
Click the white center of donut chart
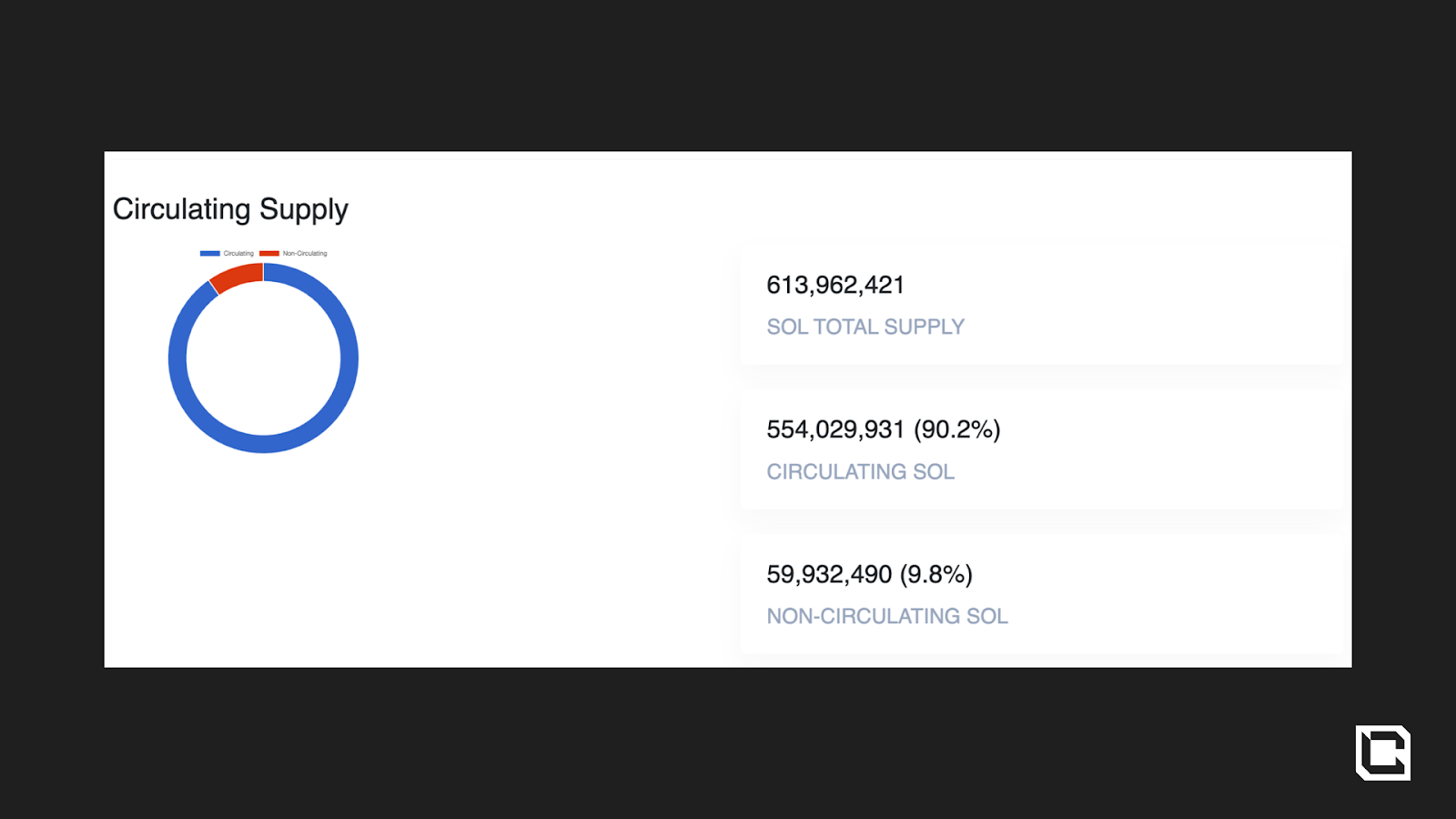tap(264, 359)
